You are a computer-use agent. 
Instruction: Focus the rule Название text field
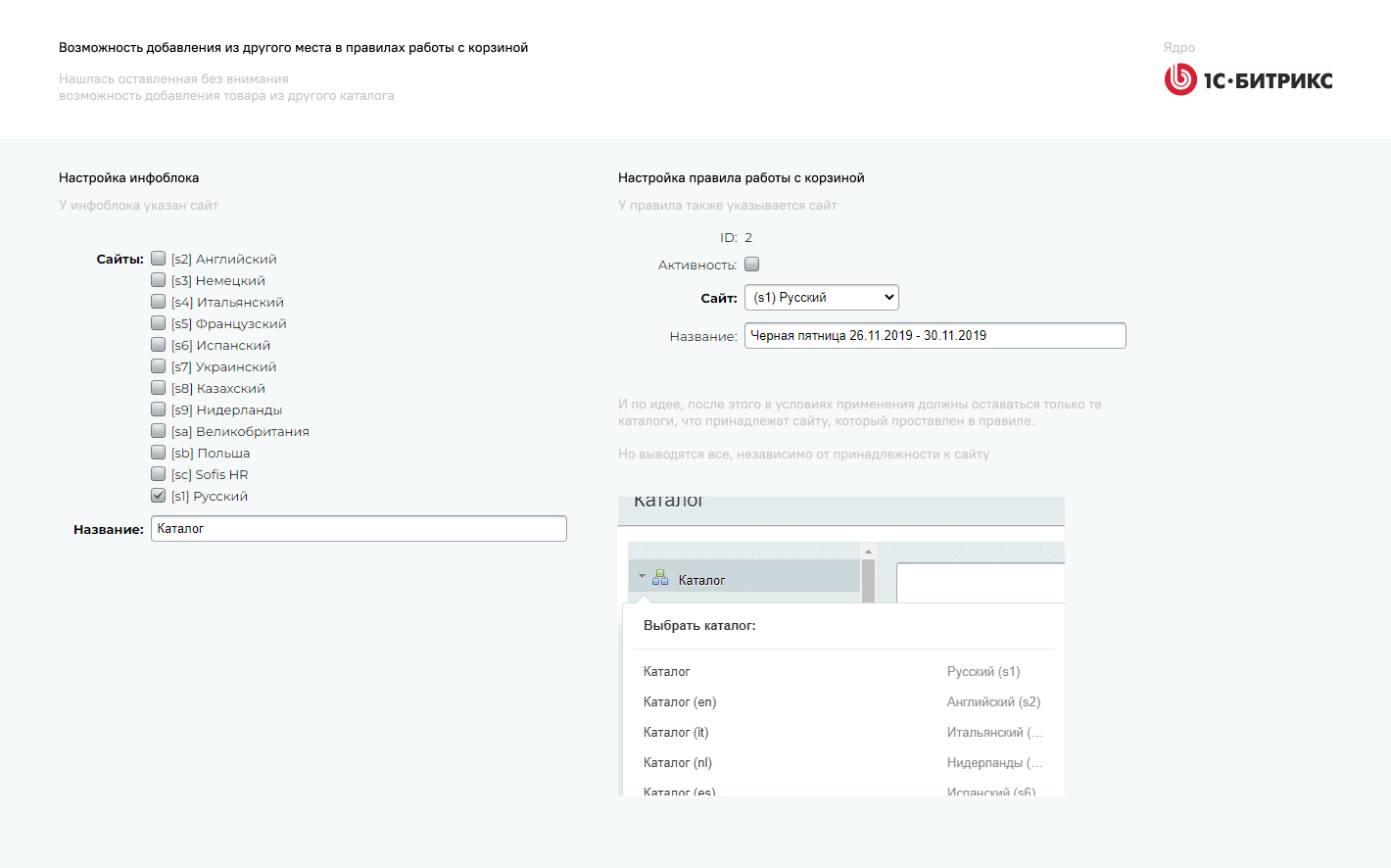tap(935, 335)
